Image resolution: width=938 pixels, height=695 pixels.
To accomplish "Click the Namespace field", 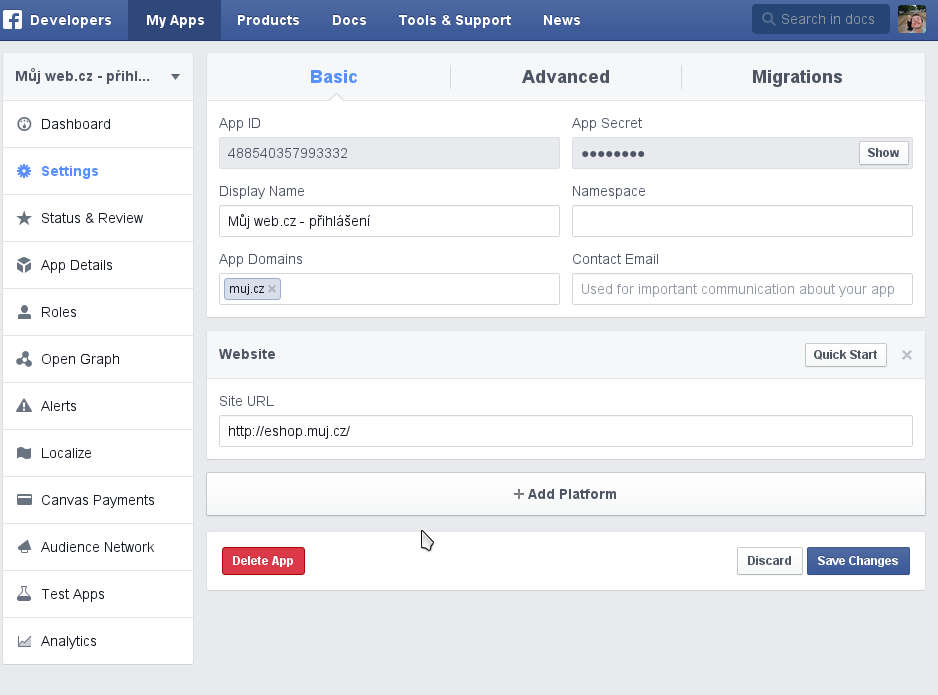I will [x=742, y=221].
